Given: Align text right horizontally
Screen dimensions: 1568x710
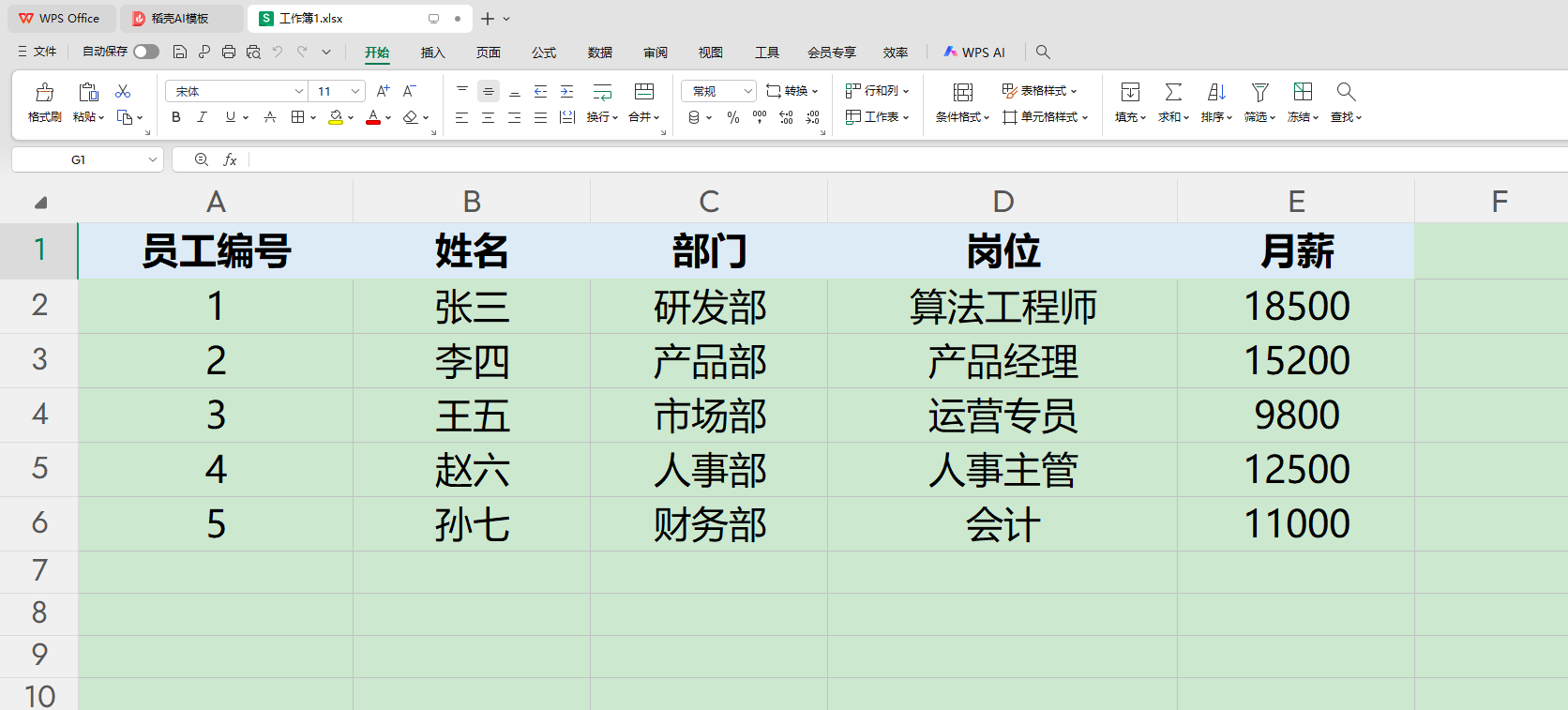Looking at the screenshot, I should pos(515,117).
